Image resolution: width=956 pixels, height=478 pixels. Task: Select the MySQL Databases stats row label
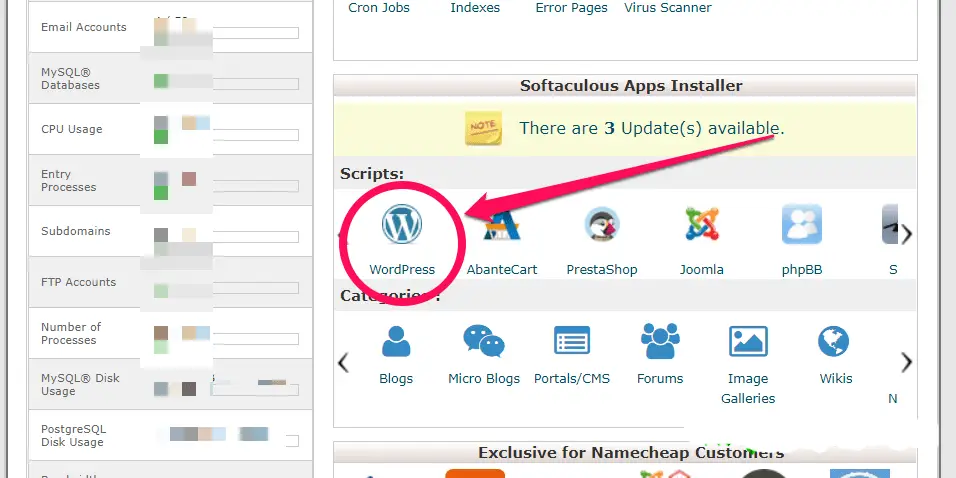pos(70,79)
